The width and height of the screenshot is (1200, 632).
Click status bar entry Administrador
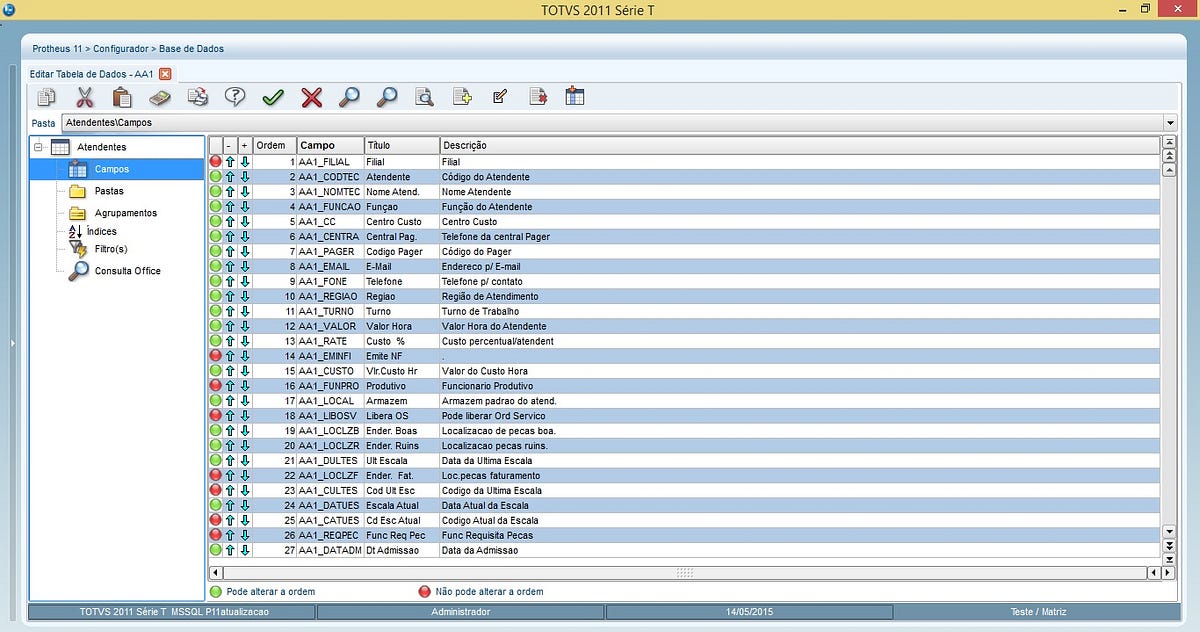click(x=460, y=611)
